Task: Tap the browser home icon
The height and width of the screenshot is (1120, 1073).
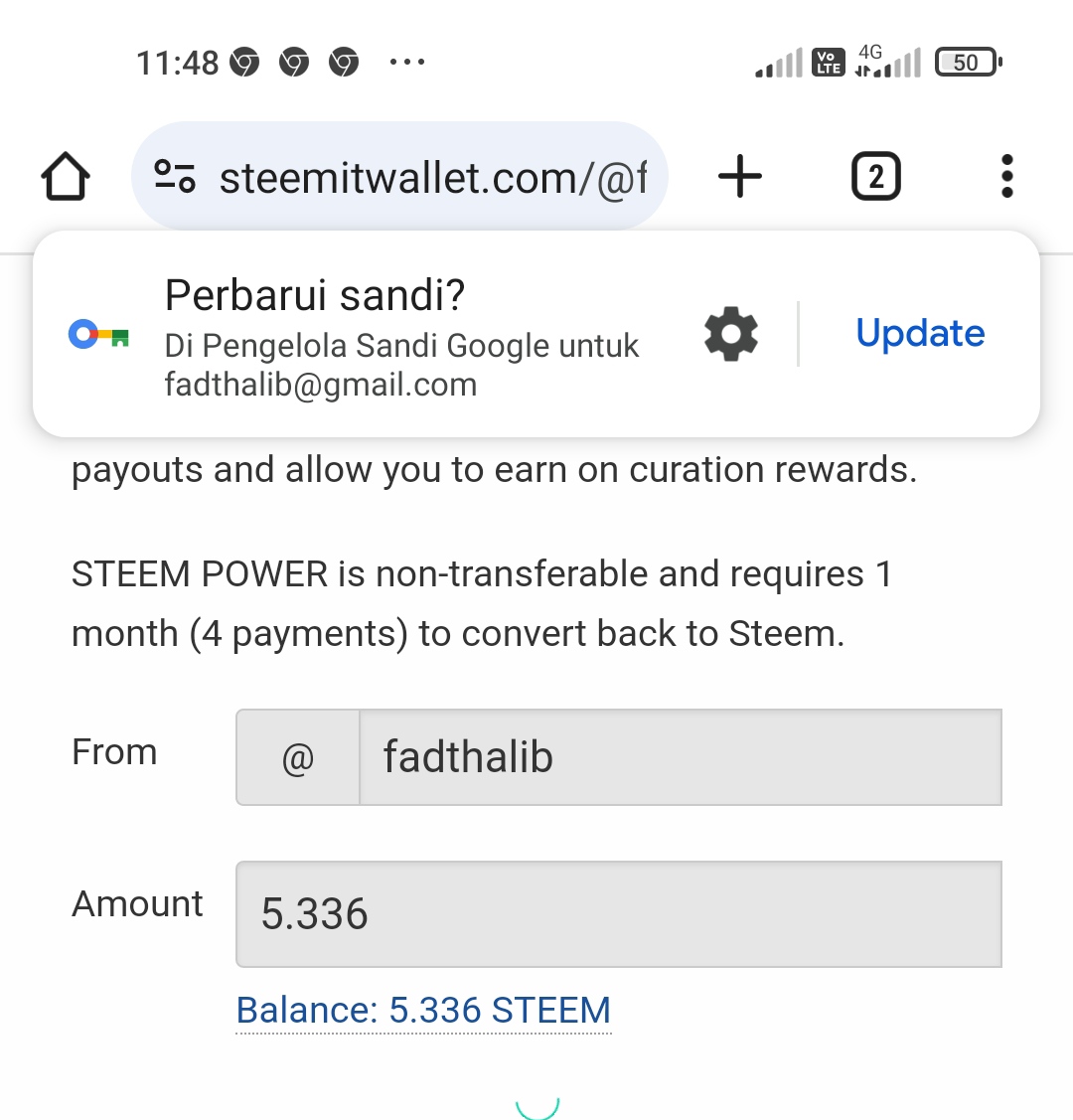Action: click(x=66, y=178)
